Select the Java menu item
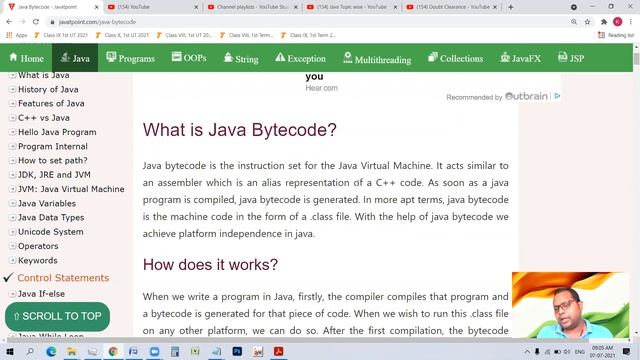The width and height of the screenshot is (640, 360). tap(75, 58)
